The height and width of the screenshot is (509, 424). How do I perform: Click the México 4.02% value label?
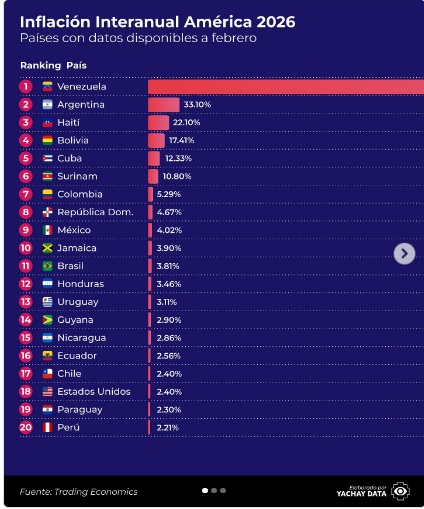(169, 230)
